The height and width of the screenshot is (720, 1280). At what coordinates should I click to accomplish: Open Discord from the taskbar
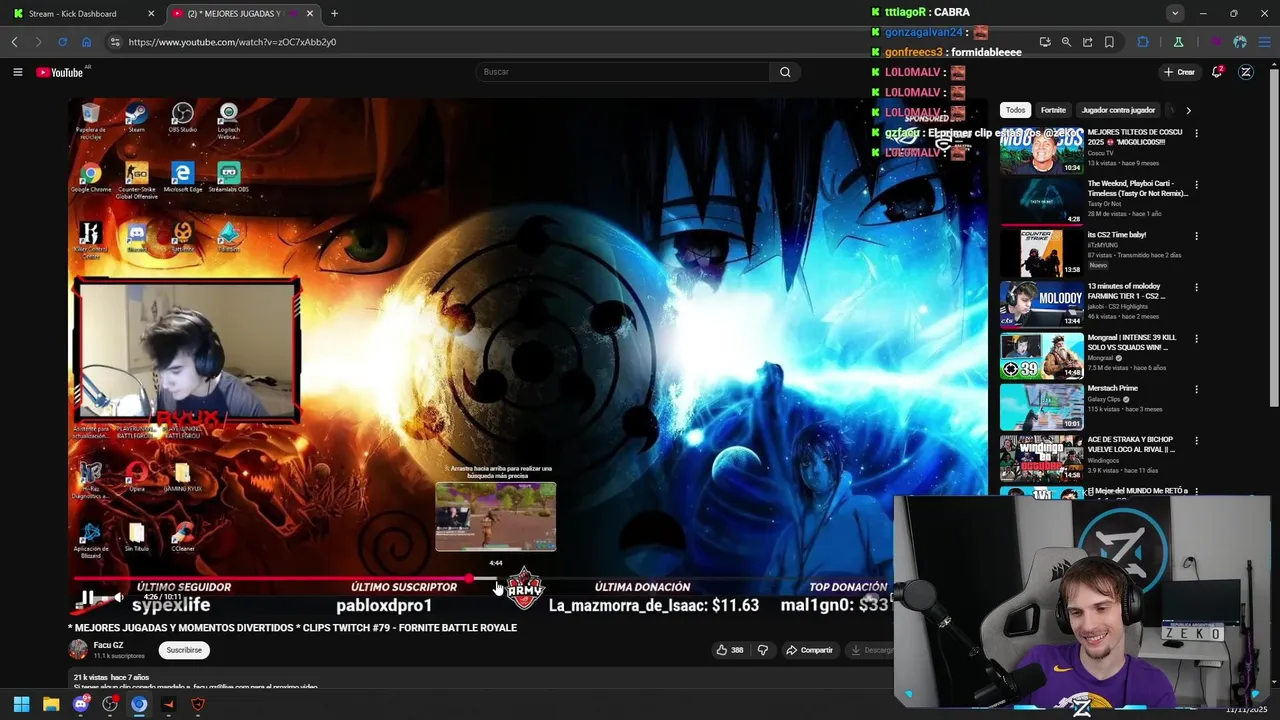pos(81,704)
